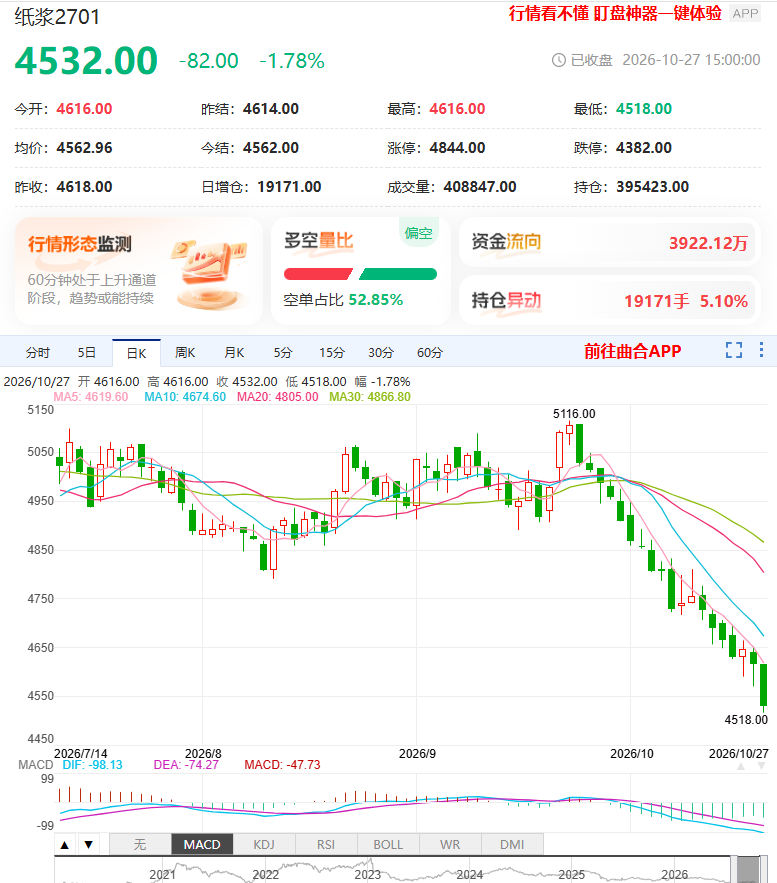Click the green short portion of the 多空 ratio bar
777x883 pixels.
tap(398, 274)
